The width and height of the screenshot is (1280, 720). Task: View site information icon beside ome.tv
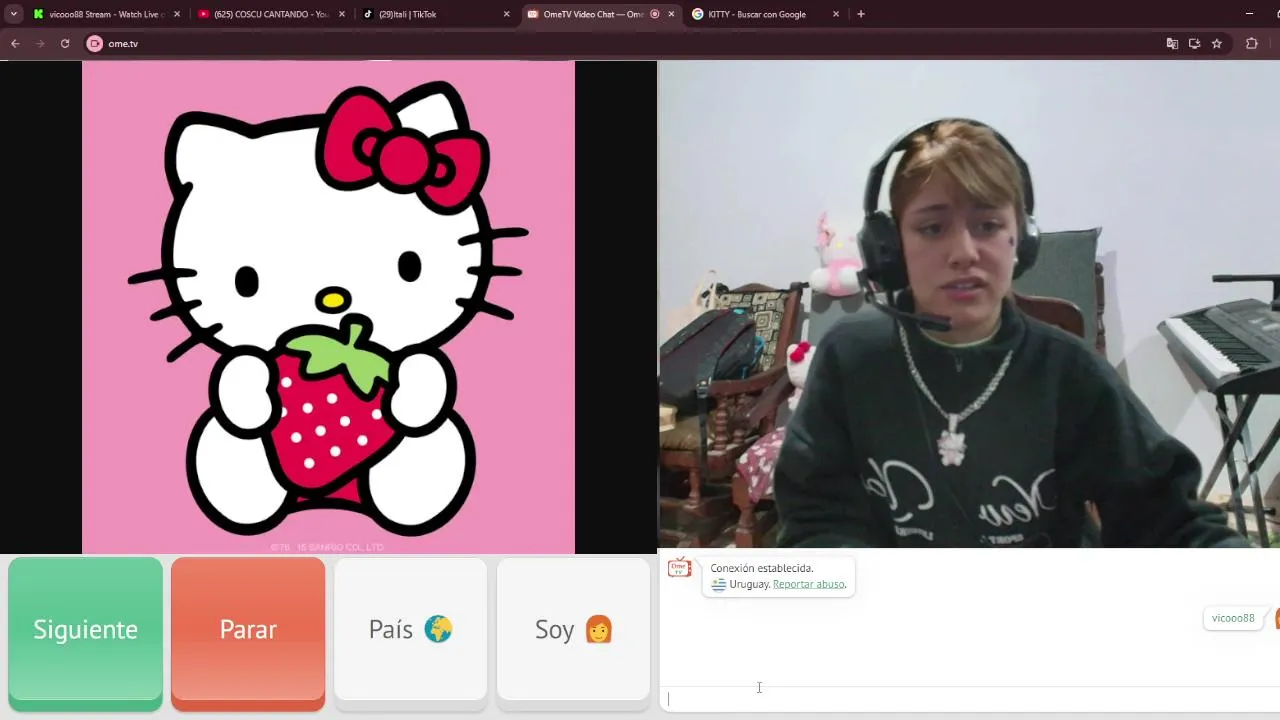coord(95,44)
